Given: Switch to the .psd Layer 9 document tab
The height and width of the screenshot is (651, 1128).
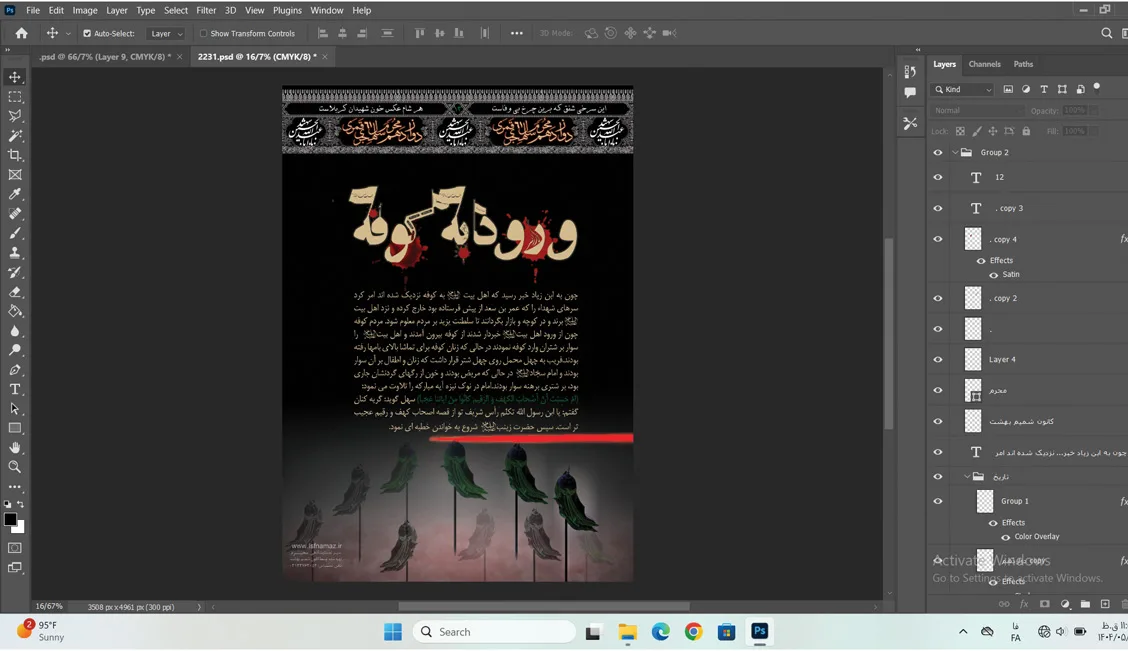Looking at the screenshot, I should pyautogui.click(x=105, y=56).
